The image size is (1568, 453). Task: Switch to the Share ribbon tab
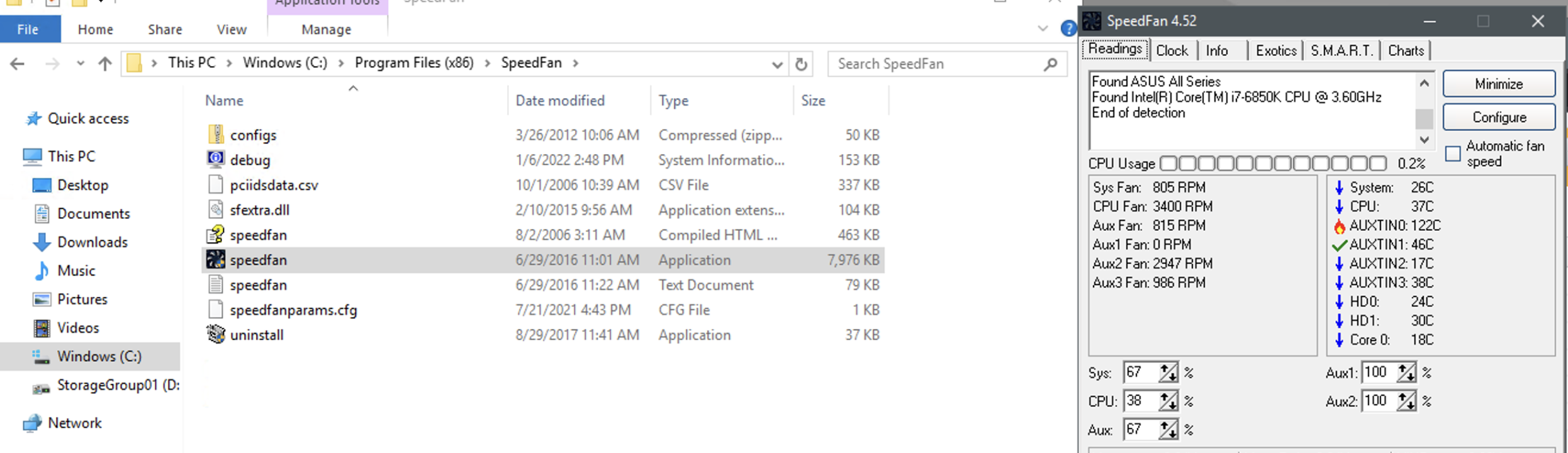tap(165, 29)
